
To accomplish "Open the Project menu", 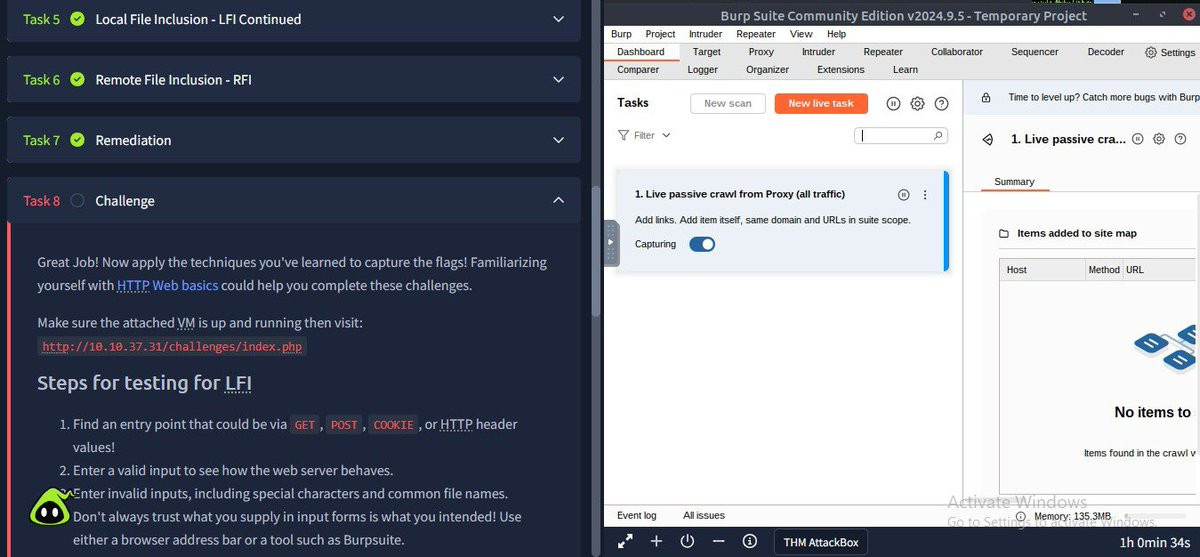I will click(x=660, y=34).
